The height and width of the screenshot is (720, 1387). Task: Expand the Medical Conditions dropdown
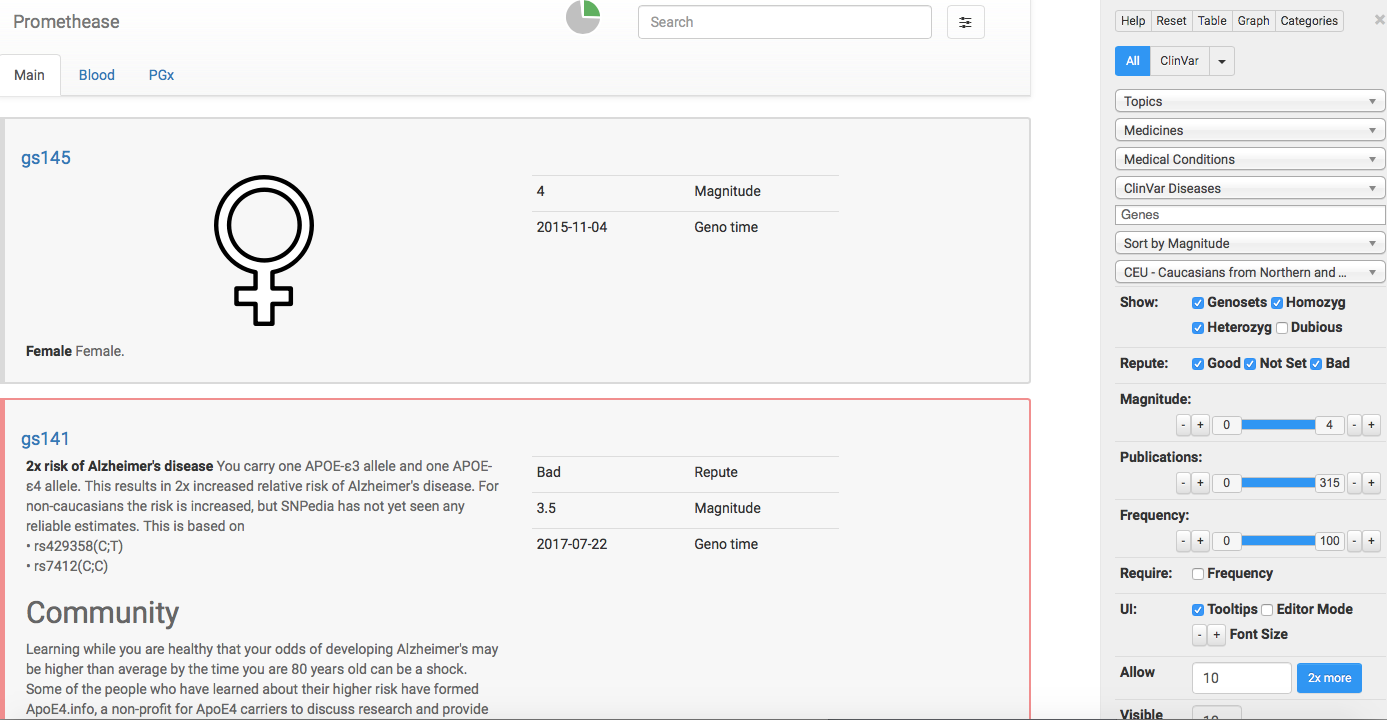[1250, 159]
